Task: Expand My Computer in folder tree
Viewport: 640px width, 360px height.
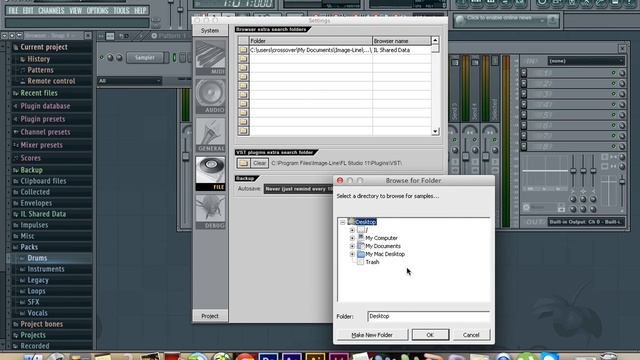Action: 352,238
